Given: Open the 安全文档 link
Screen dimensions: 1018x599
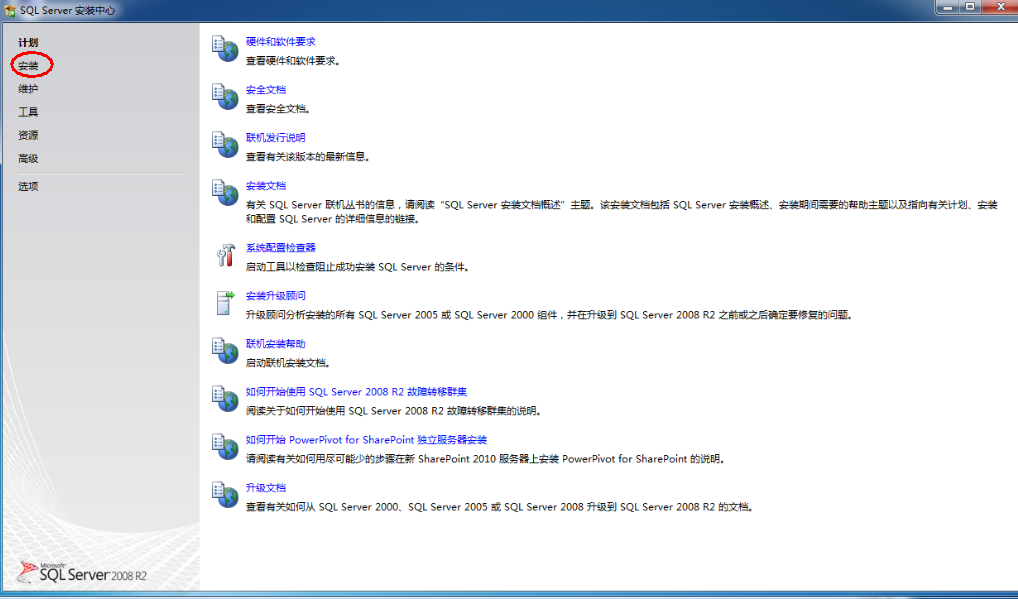Looking at the screenshot, I should click(266, 90).
